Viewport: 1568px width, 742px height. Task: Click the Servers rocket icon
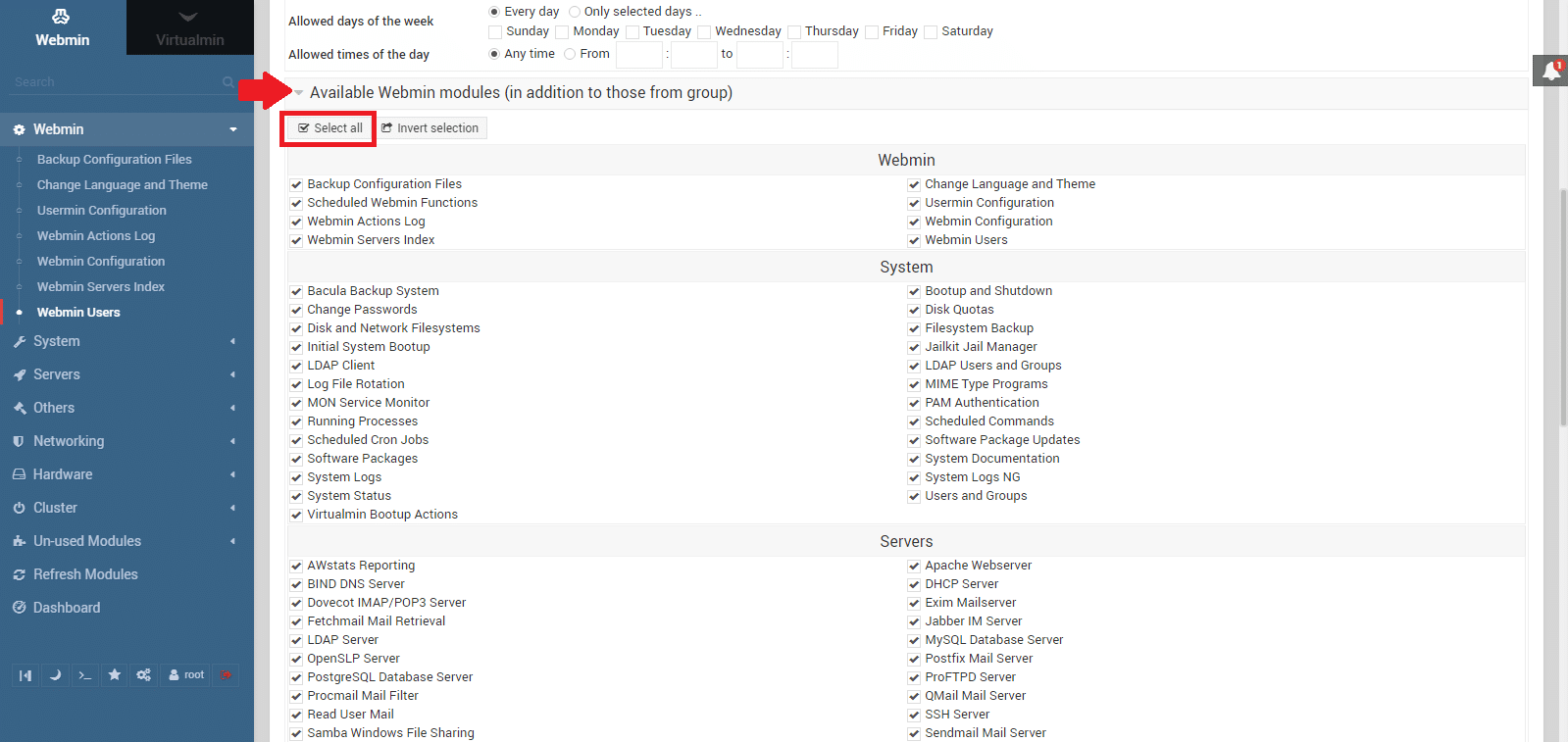point(19,374)
